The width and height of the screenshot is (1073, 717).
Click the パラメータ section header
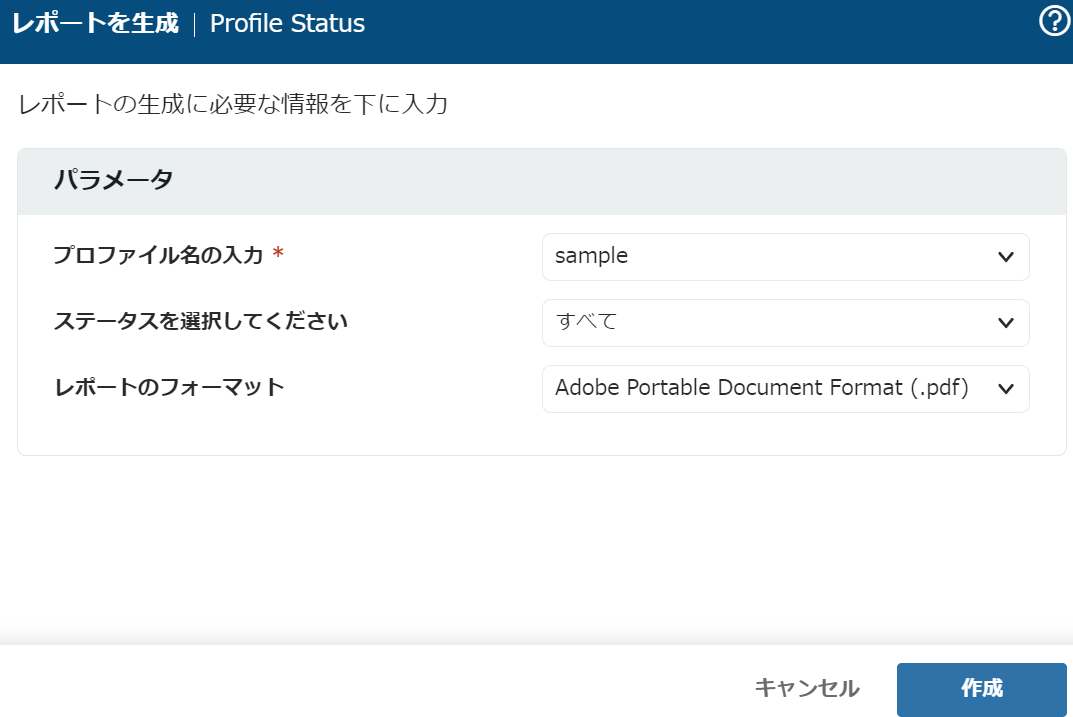(114, 181)
